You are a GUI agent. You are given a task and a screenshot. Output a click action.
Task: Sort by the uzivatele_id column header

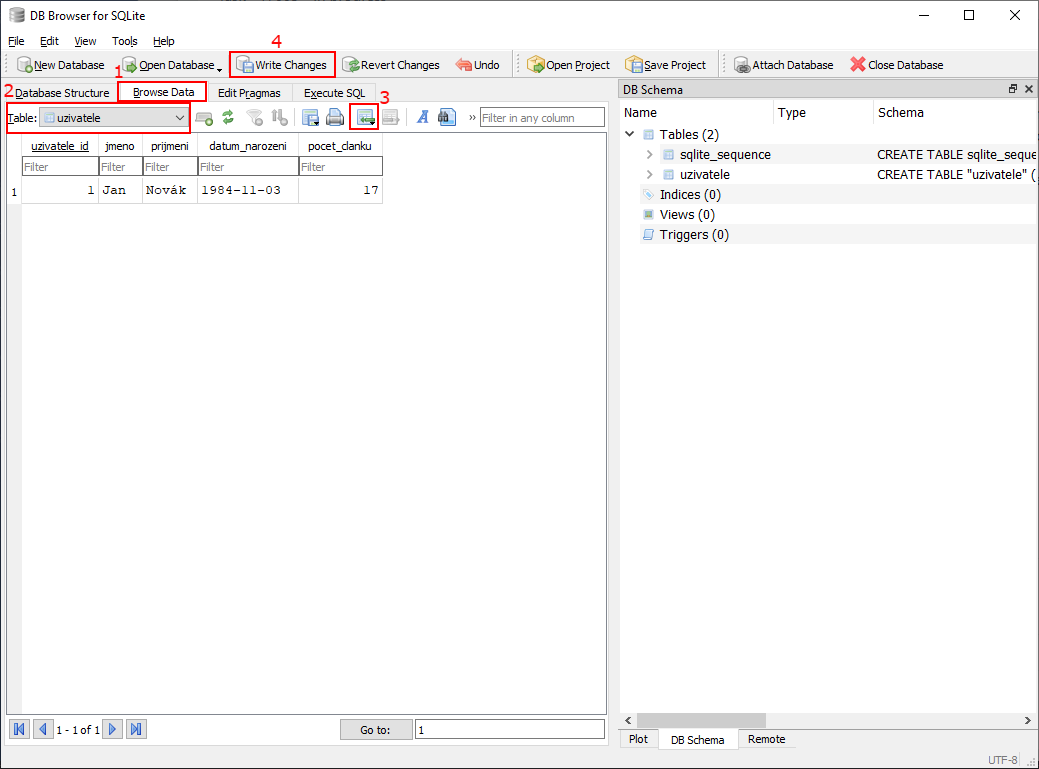tap(60, 146)
